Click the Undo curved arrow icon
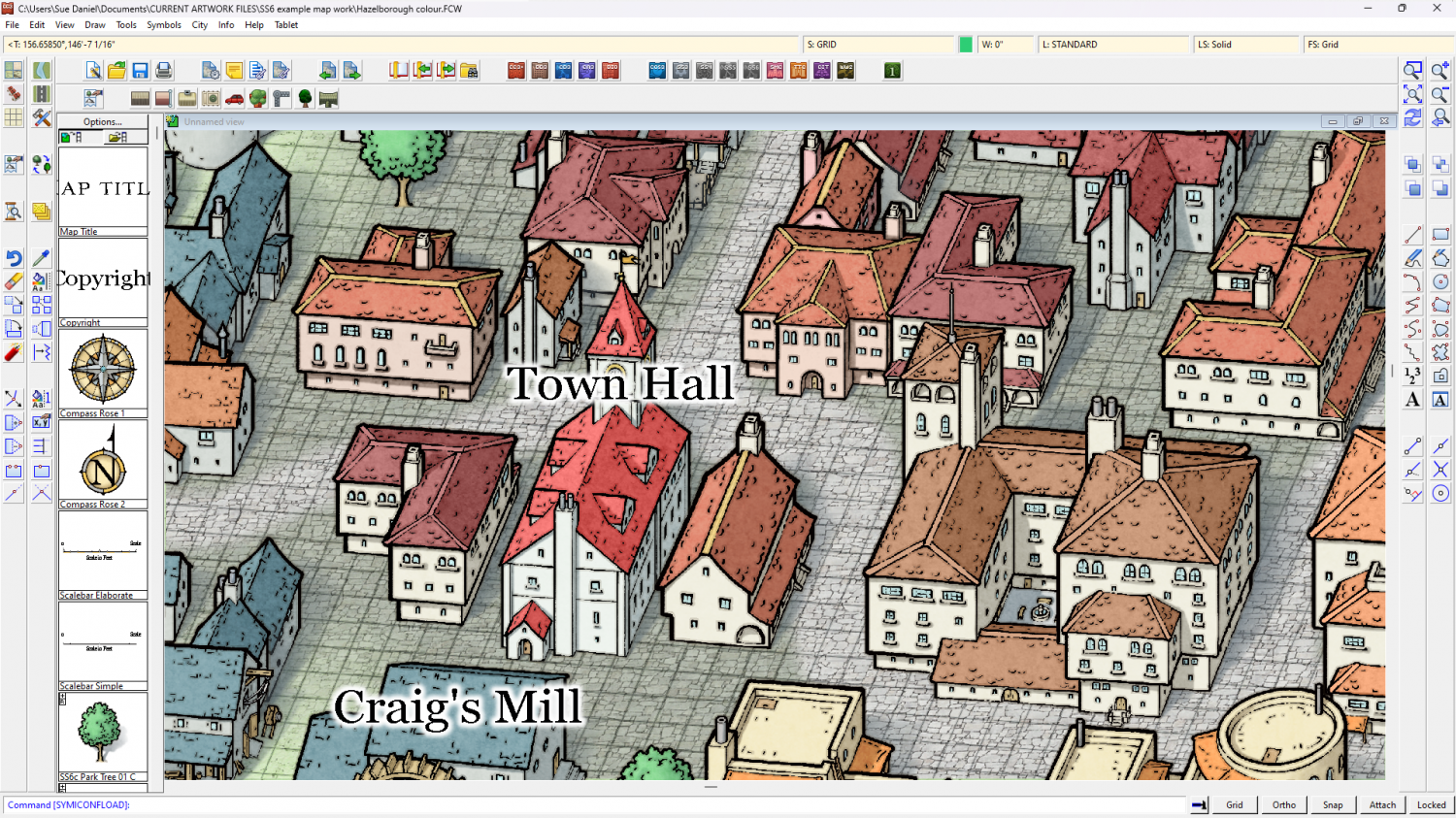Viewport: 1456px width, 818px height. 14,258
